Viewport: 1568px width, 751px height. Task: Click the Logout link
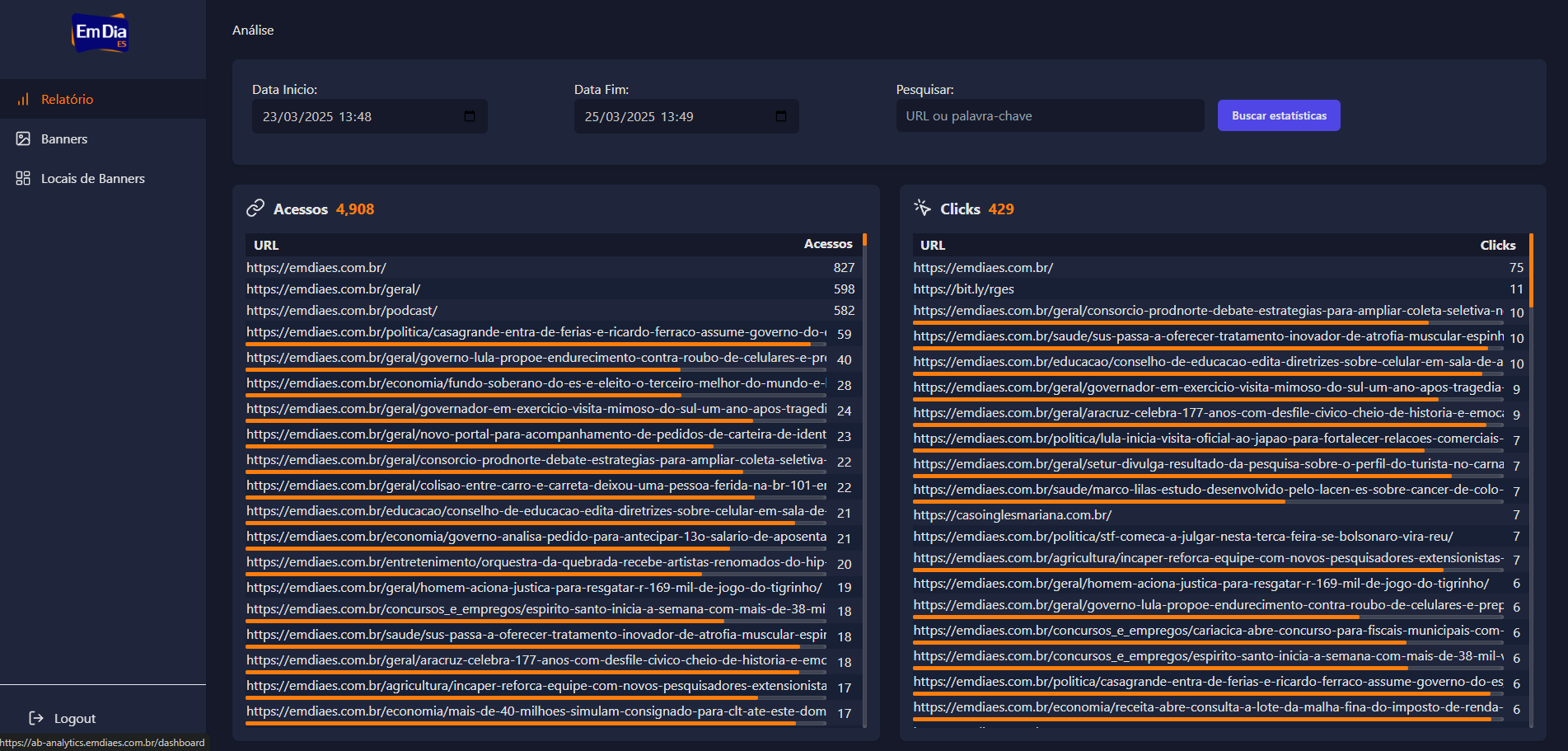tap(75, 718)
